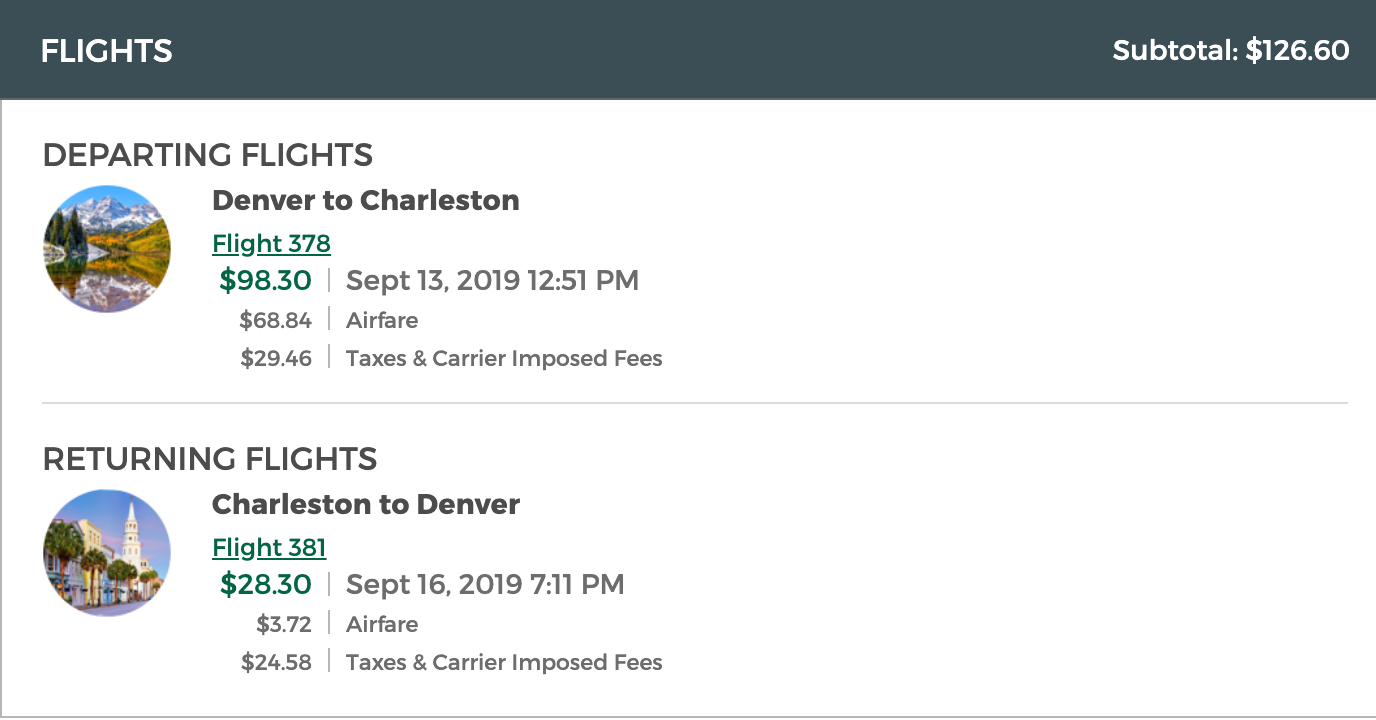Click the $68.84 airfare amount

point(276,321)
